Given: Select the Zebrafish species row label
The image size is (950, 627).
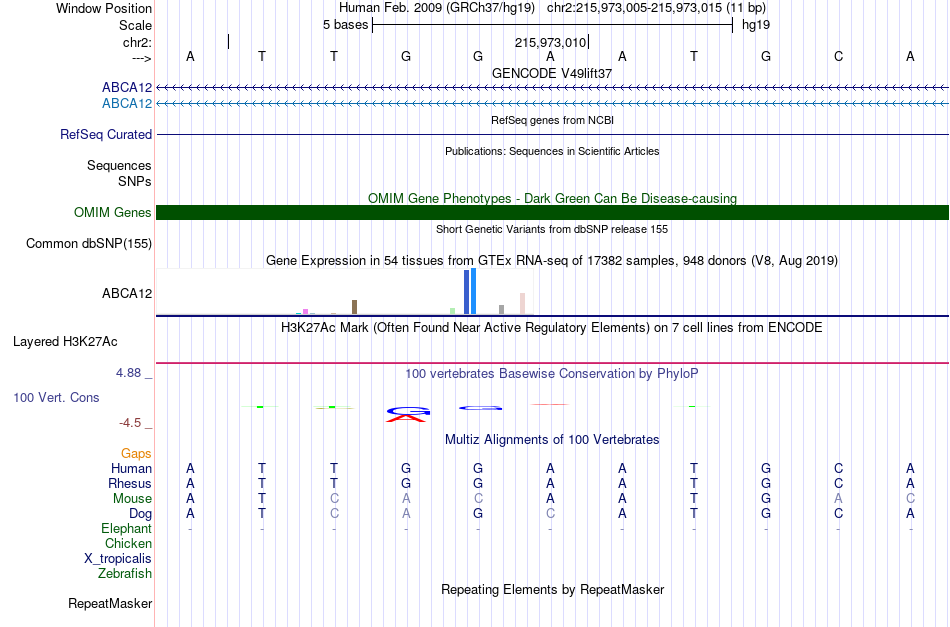Looking at the screenshot, I should click(125, 573).
